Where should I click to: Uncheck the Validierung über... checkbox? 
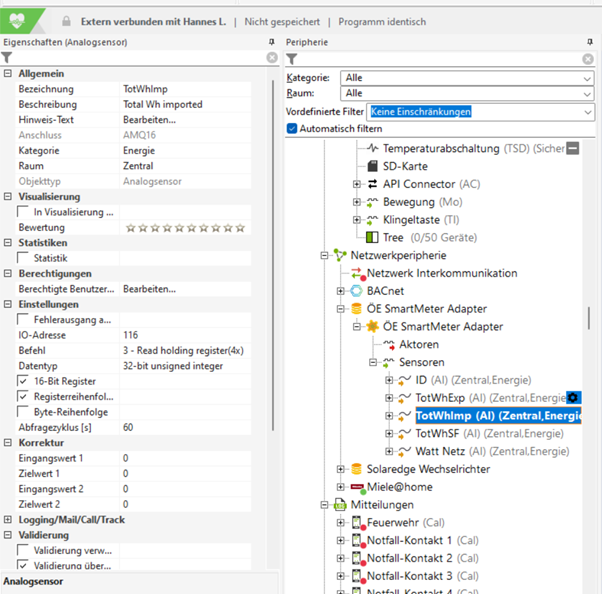[23, 565]
